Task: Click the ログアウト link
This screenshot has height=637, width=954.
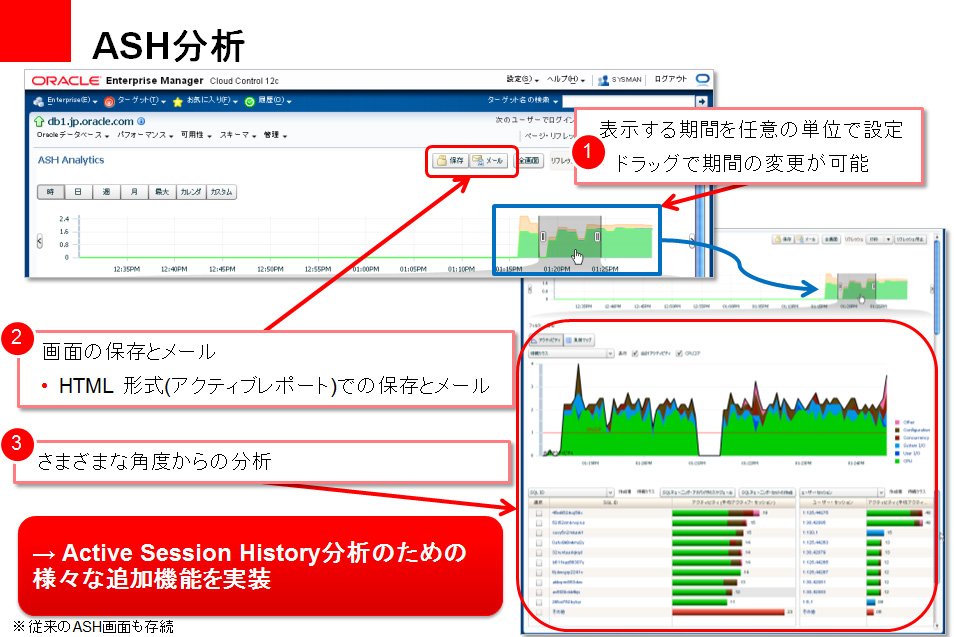Action: point(670,79)
